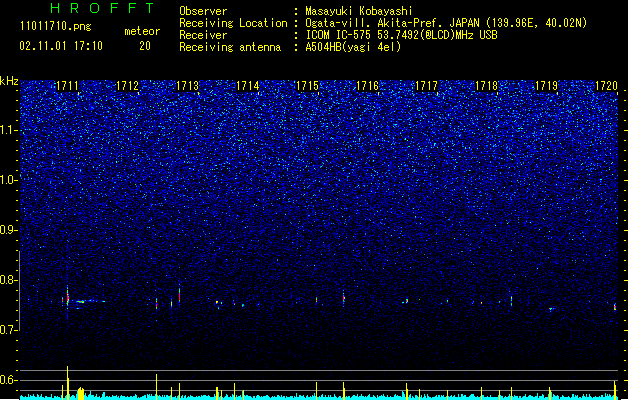Click the meteor echo streak near 1713
Image resolution: width=629 pixels, height=400 pixels.
coord(179,296)
